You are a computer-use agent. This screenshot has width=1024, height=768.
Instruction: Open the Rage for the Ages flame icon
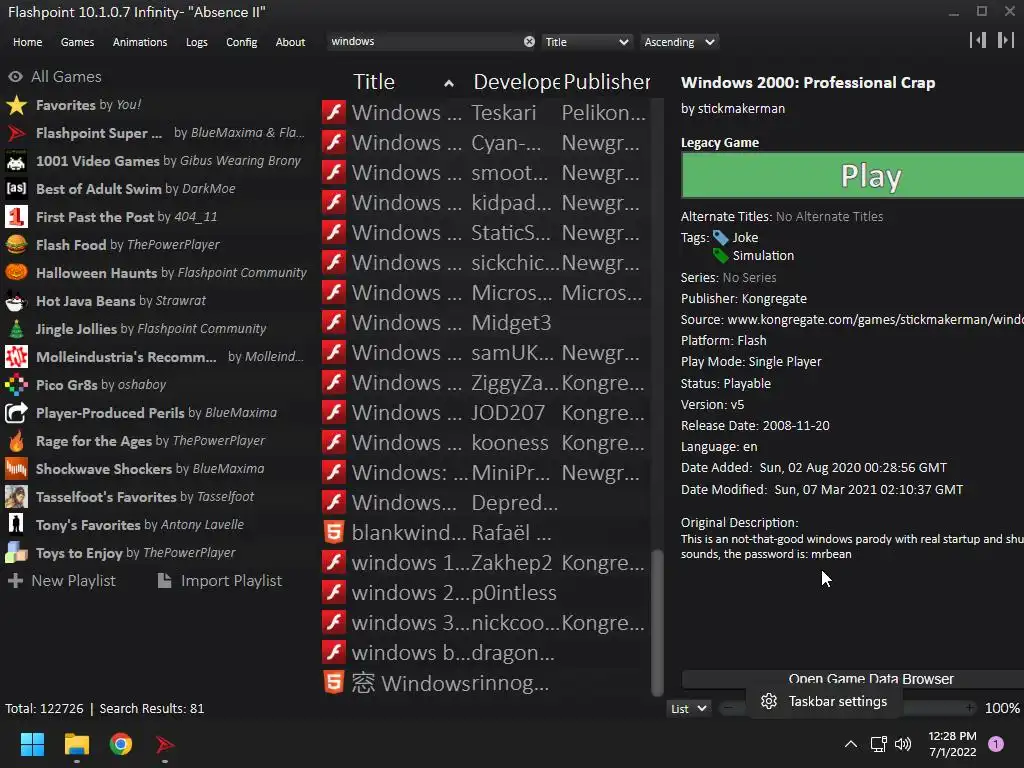[16, 441]
